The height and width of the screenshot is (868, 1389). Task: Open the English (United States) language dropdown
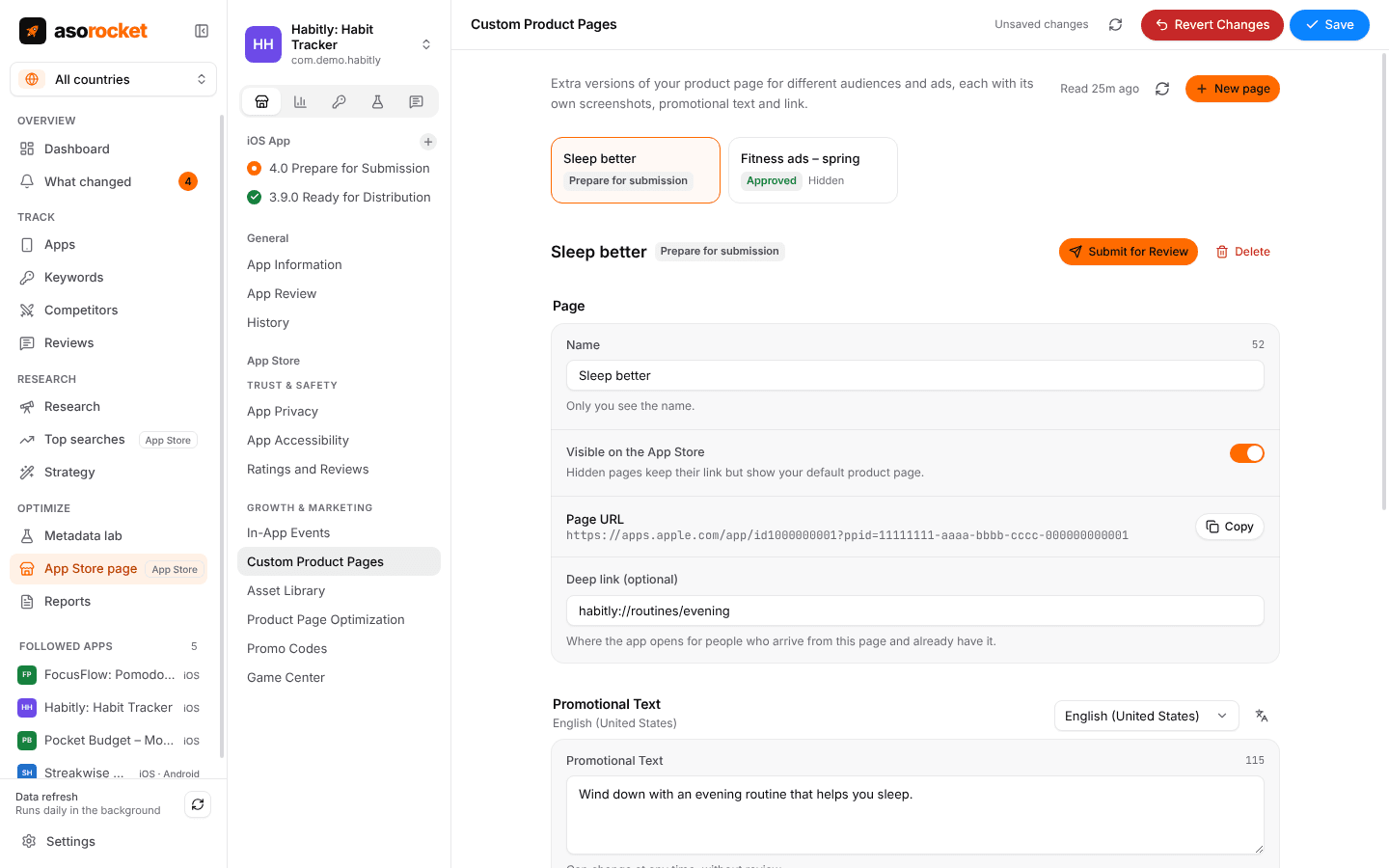1146,716
